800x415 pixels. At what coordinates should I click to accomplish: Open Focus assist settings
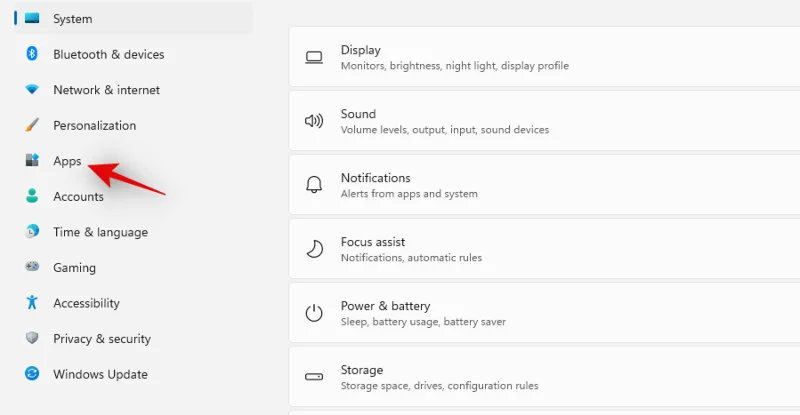(x=540, y=249)
